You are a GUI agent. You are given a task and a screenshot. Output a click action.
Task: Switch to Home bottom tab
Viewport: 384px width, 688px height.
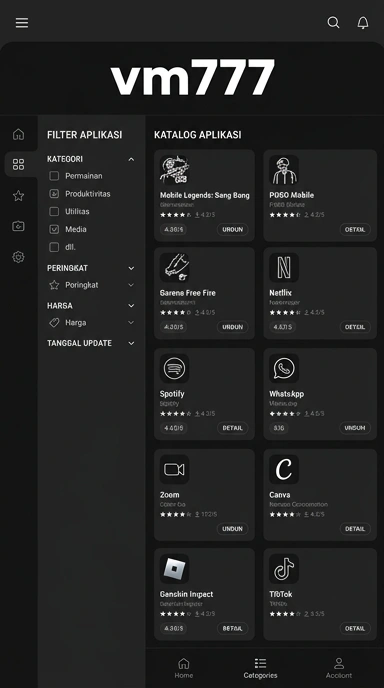click(x=184, y=668)
